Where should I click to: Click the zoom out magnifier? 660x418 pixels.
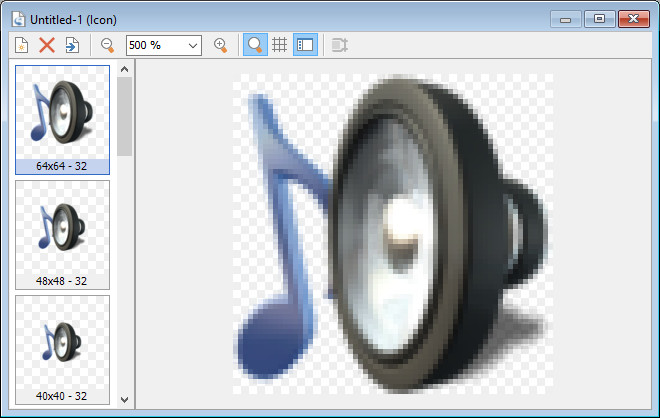[x=107, y=45]
